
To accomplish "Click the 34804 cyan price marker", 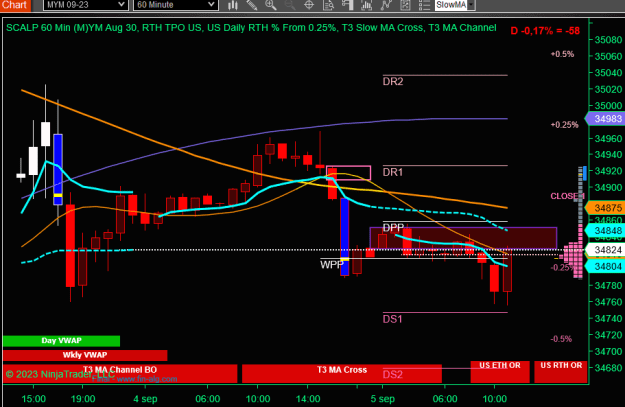I will (605, 266).
